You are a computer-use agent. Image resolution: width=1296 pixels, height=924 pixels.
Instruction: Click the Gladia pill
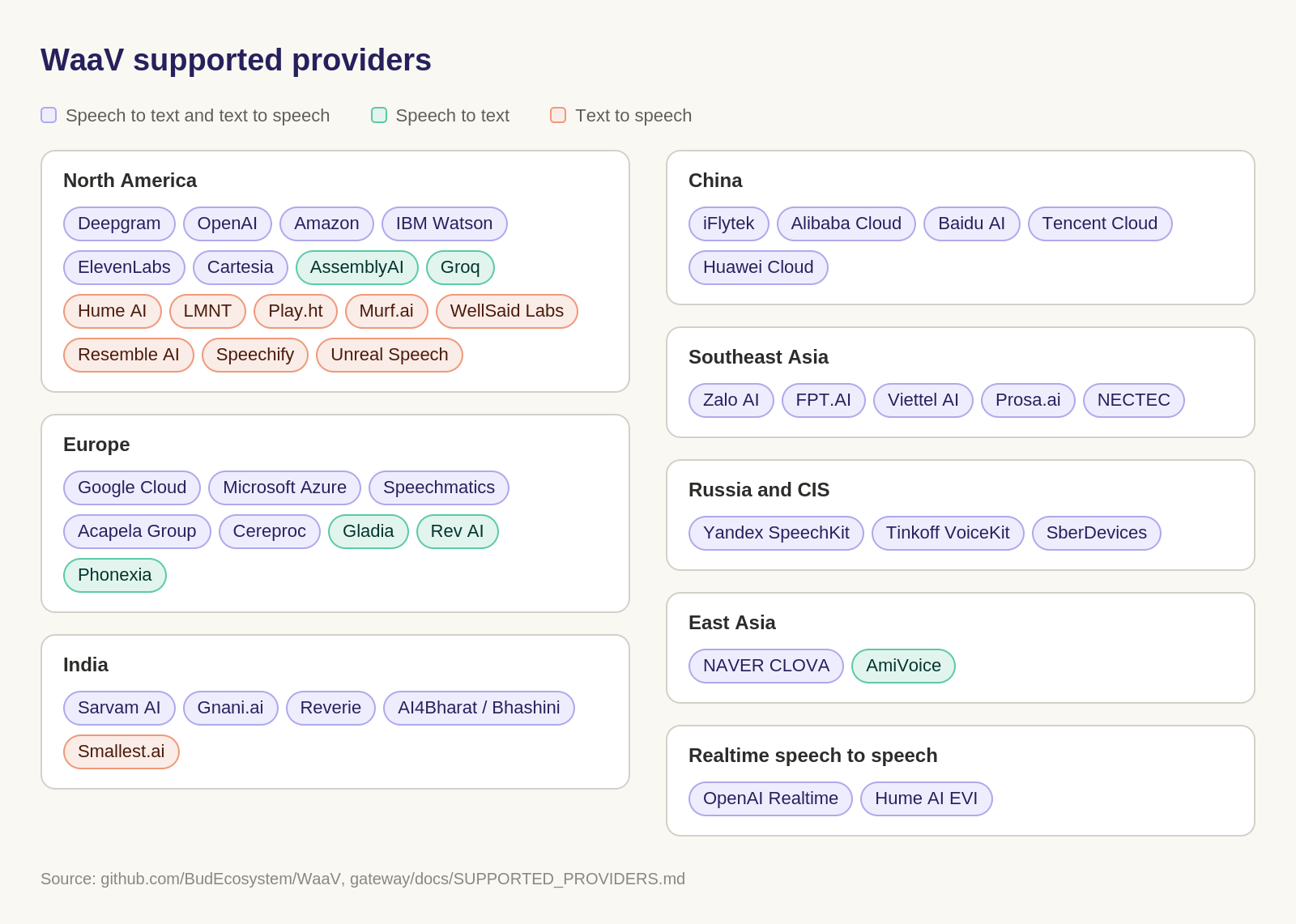(369, 531)
